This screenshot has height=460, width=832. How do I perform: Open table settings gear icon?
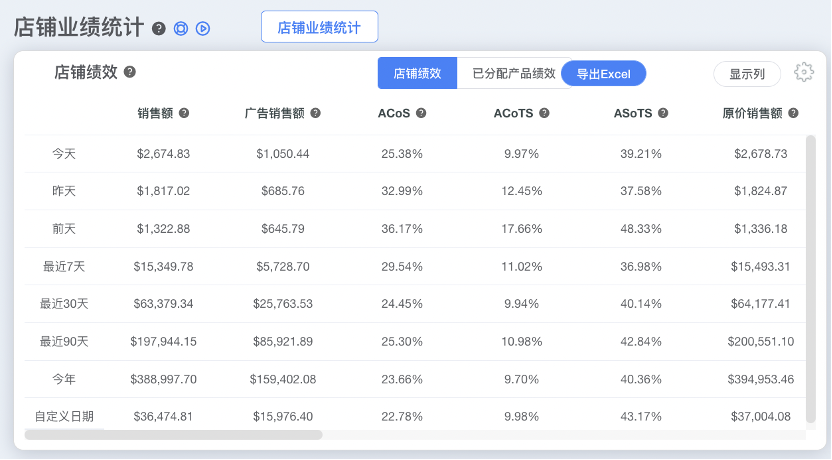pos(803,72)
